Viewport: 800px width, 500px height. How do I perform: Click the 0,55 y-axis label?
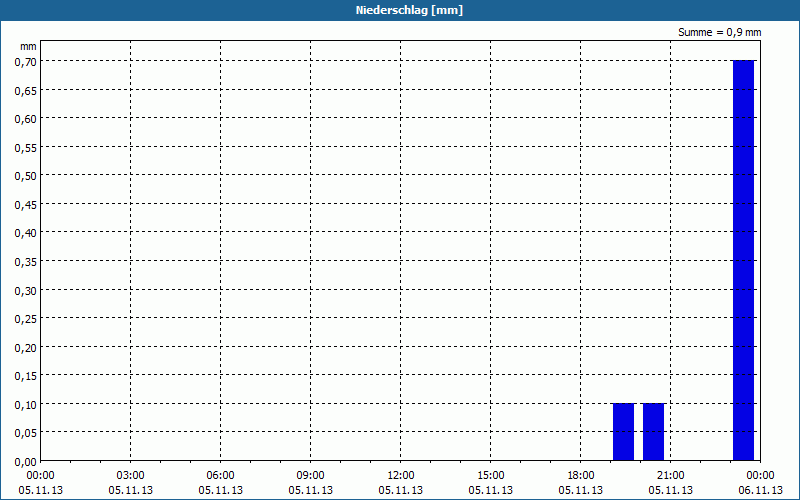click(26, 147)
